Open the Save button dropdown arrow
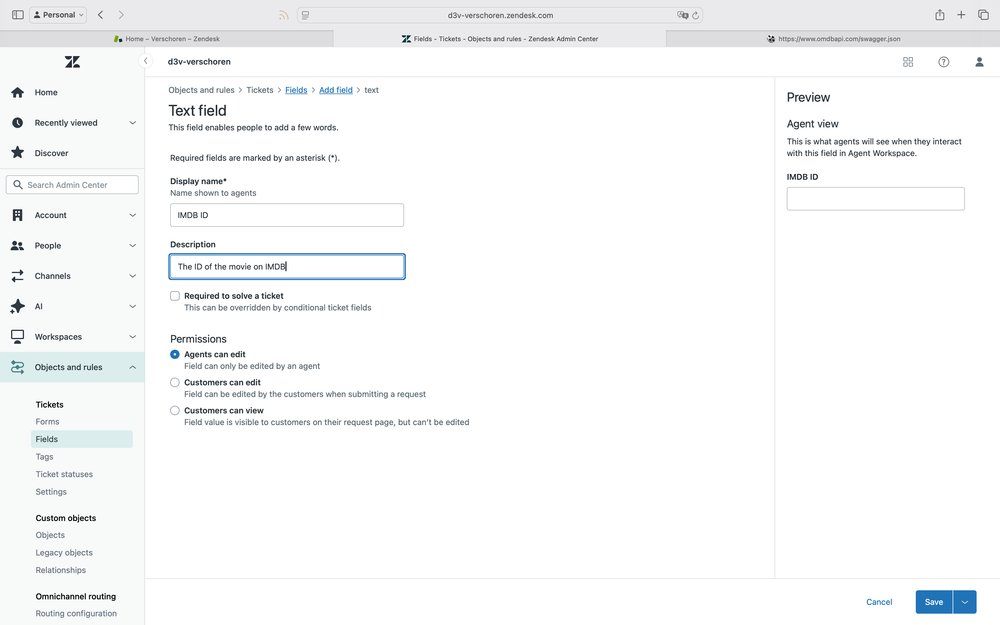This screenshot has width=1000, height=625. click(963, 602)
